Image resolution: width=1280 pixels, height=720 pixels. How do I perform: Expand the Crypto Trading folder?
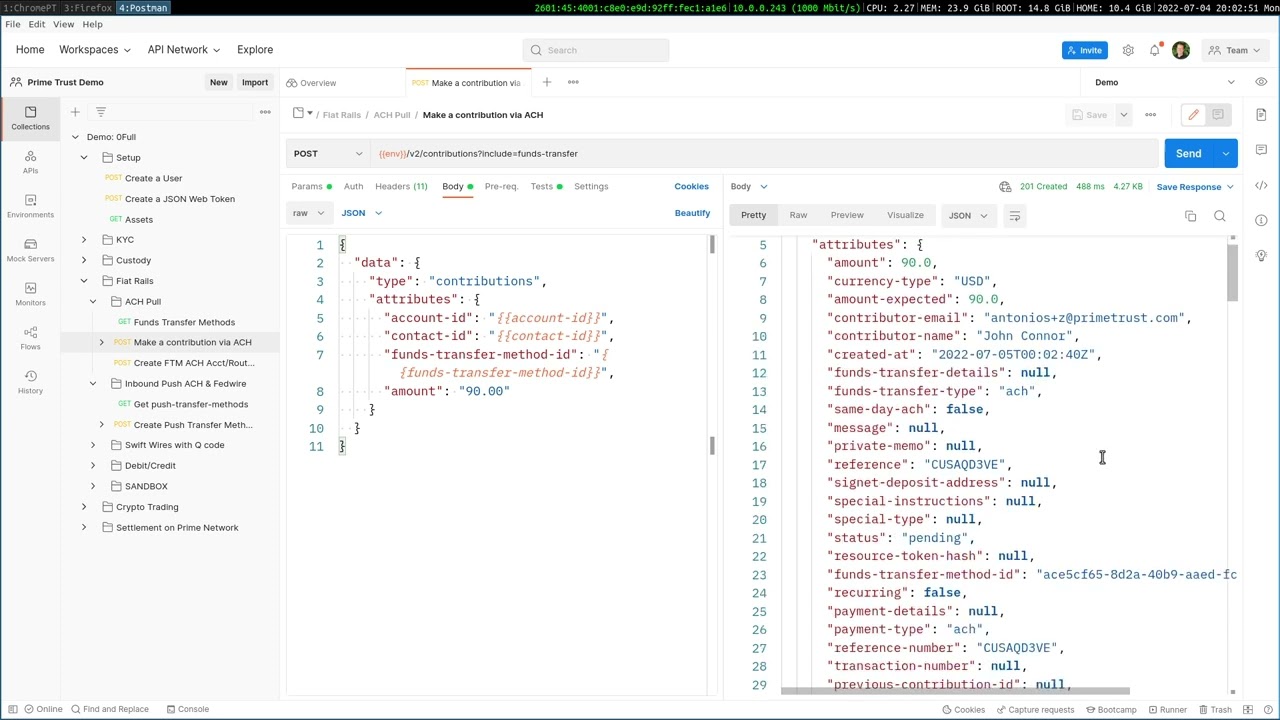click(x=84, y=507)
